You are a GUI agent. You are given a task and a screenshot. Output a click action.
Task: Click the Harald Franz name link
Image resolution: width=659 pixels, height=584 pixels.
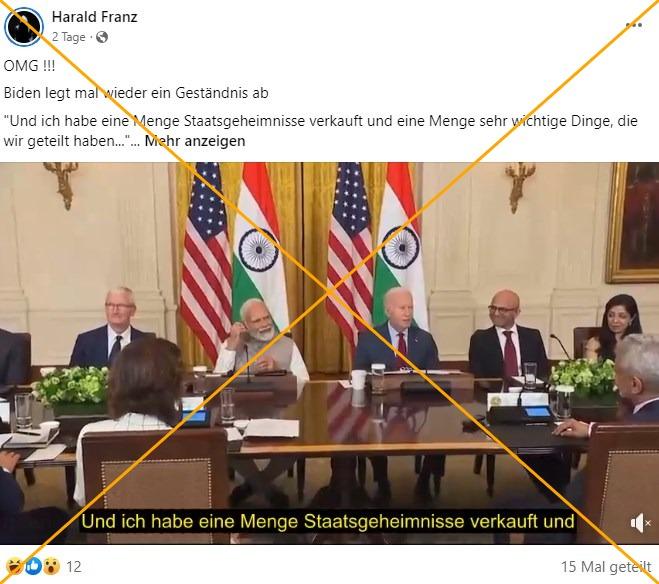click(x=95, y=17)
